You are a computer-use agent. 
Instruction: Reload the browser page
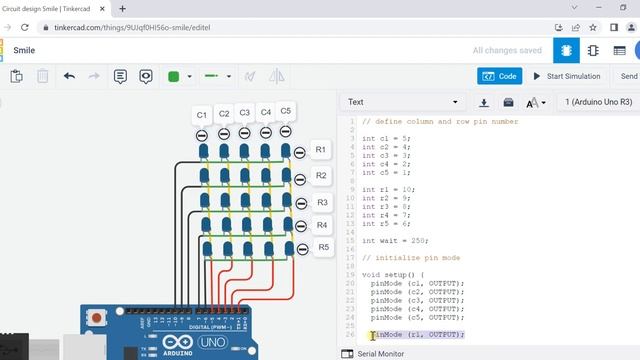(24, 27)
